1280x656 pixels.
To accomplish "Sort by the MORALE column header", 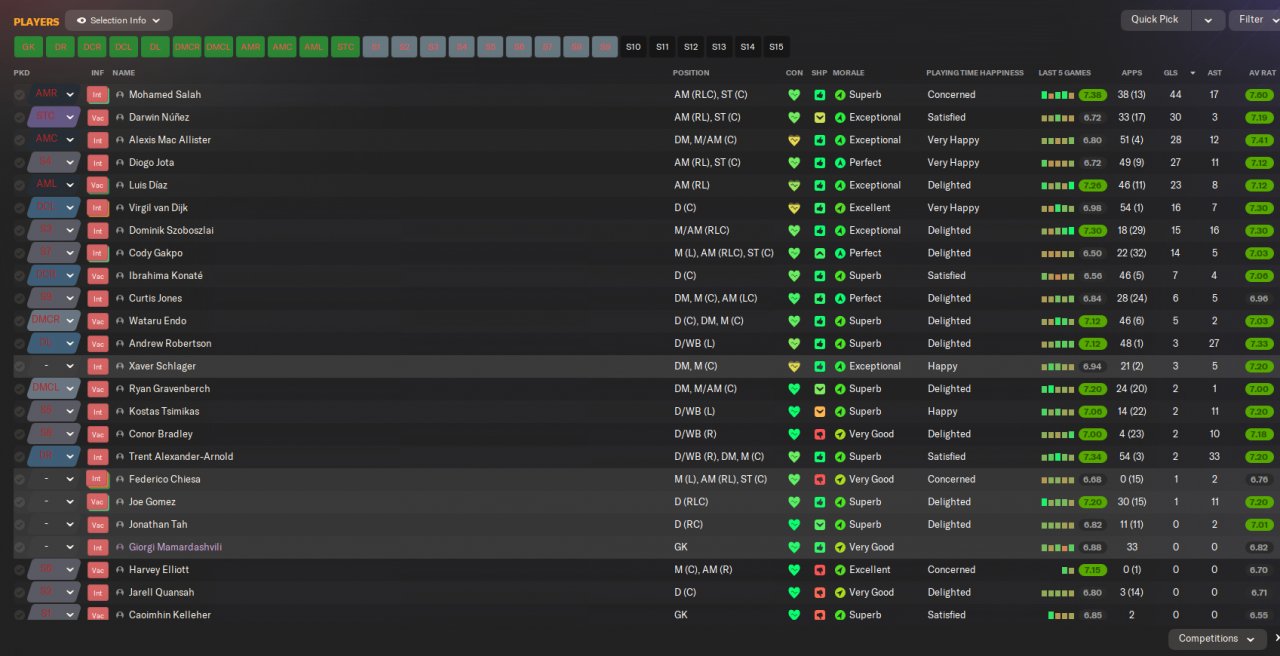I will pos(848,73).
